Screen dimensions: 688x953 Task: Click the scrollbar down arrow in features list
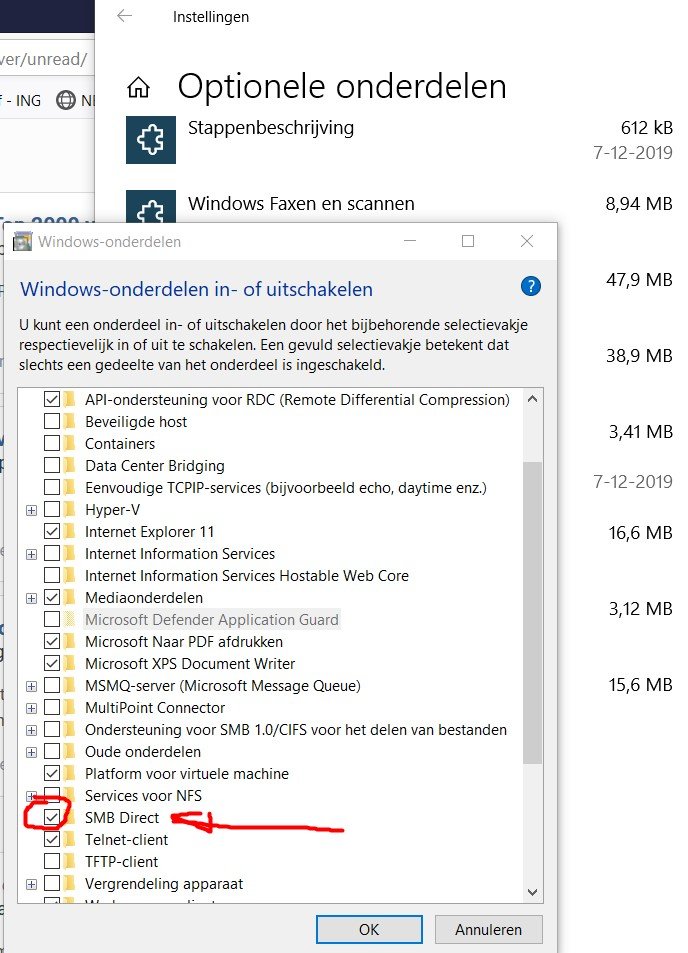(532, 892)
